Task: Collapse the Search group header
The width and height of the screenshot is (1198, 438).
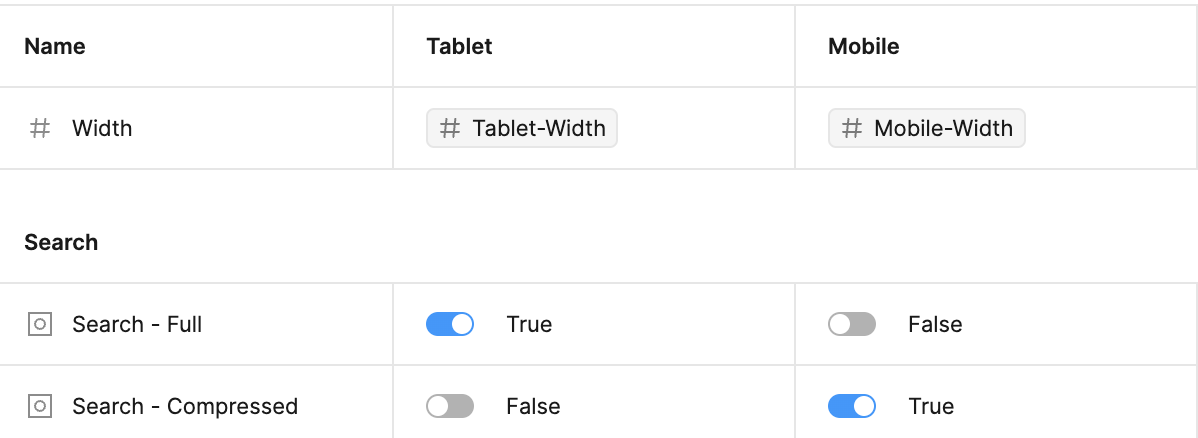Action: 61,242
